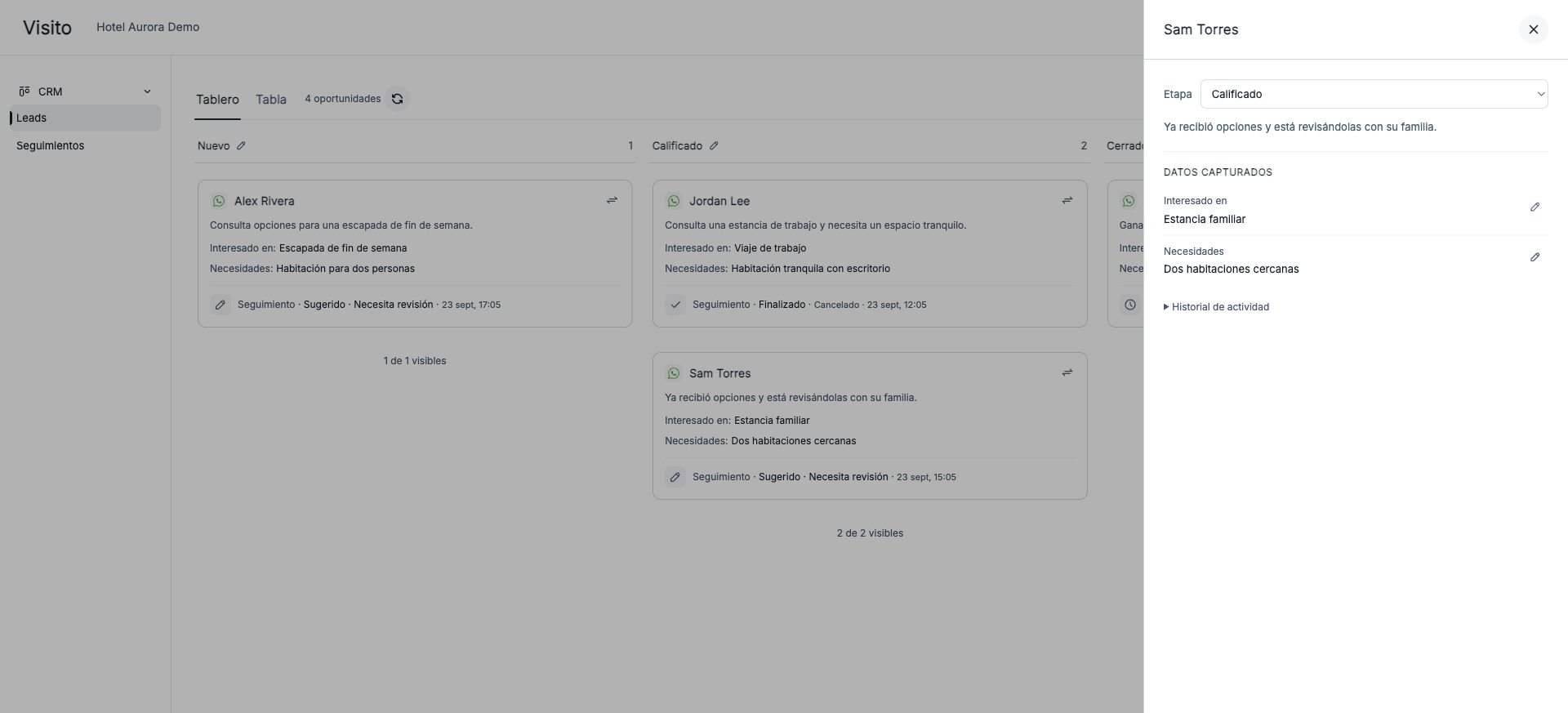This screenshot has height=713, width=1568.
Task: Click '23 sept, 12:05' on Jordan Lee card
Action: pyautogui.click(x=897, y=305)
